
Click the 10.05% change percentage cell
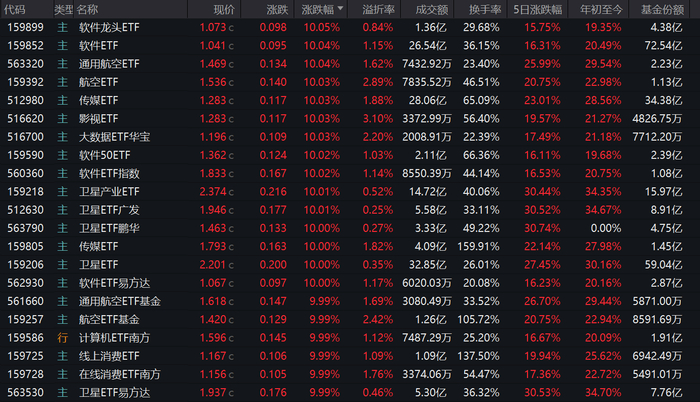click(x=321, y=27)
